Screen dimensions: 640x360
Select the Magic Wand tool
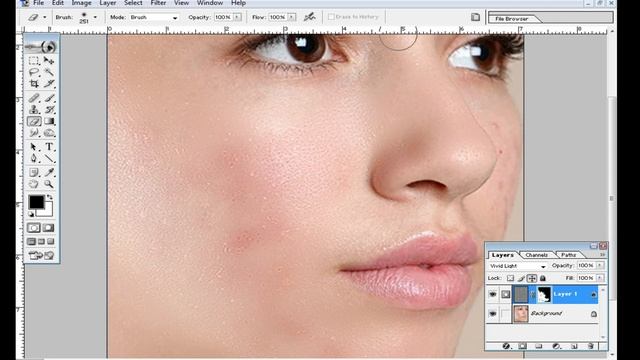(x=49, y=72)
